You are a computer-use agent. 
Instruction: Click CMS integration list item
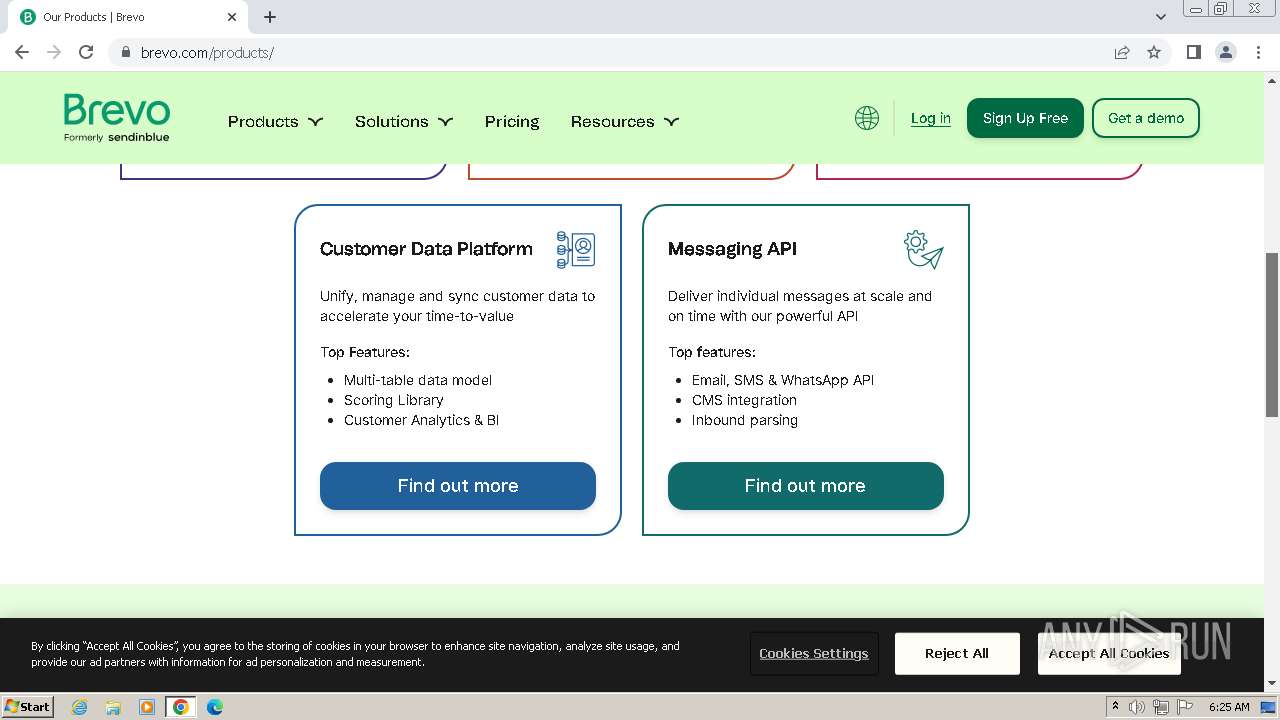pos(744,400)
